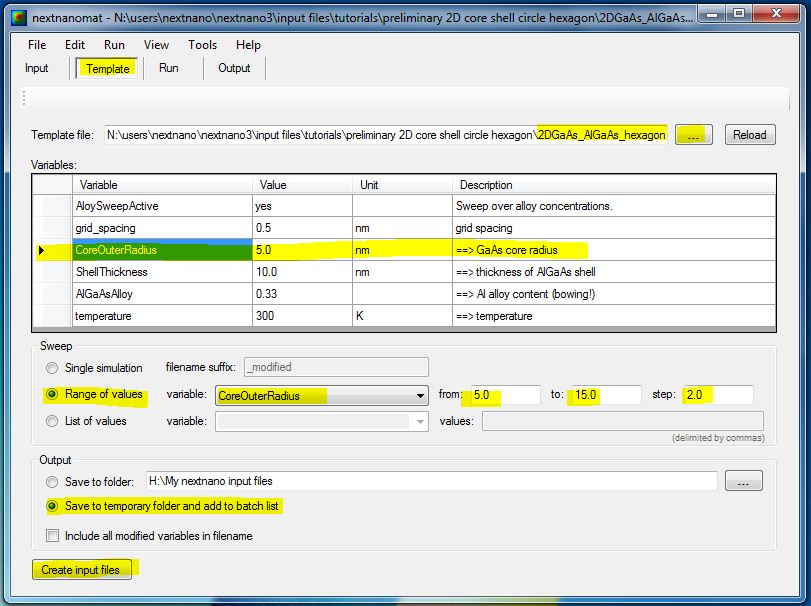This screenshot has width=811, height=606.
Task: Select the Single simulation radio button
Action: 52,368
